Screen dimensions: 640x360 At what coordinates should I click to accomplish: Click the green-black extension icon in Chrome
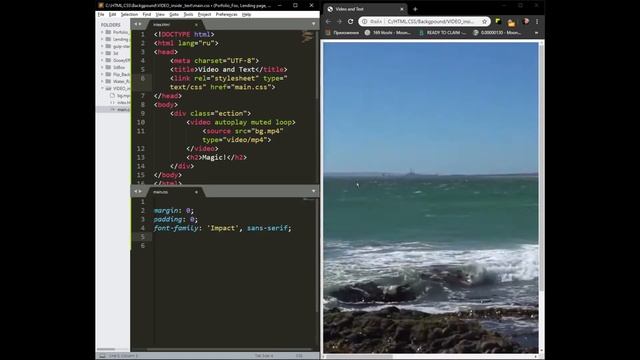click(x=498, y=21)
